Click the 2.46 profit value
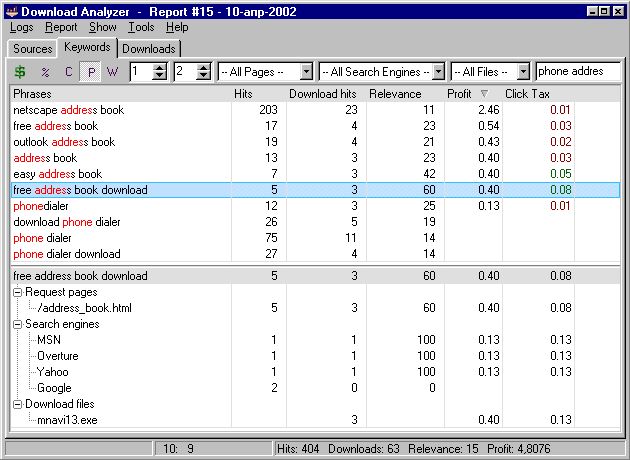This screenshot has width=630, height=460. 489,110
